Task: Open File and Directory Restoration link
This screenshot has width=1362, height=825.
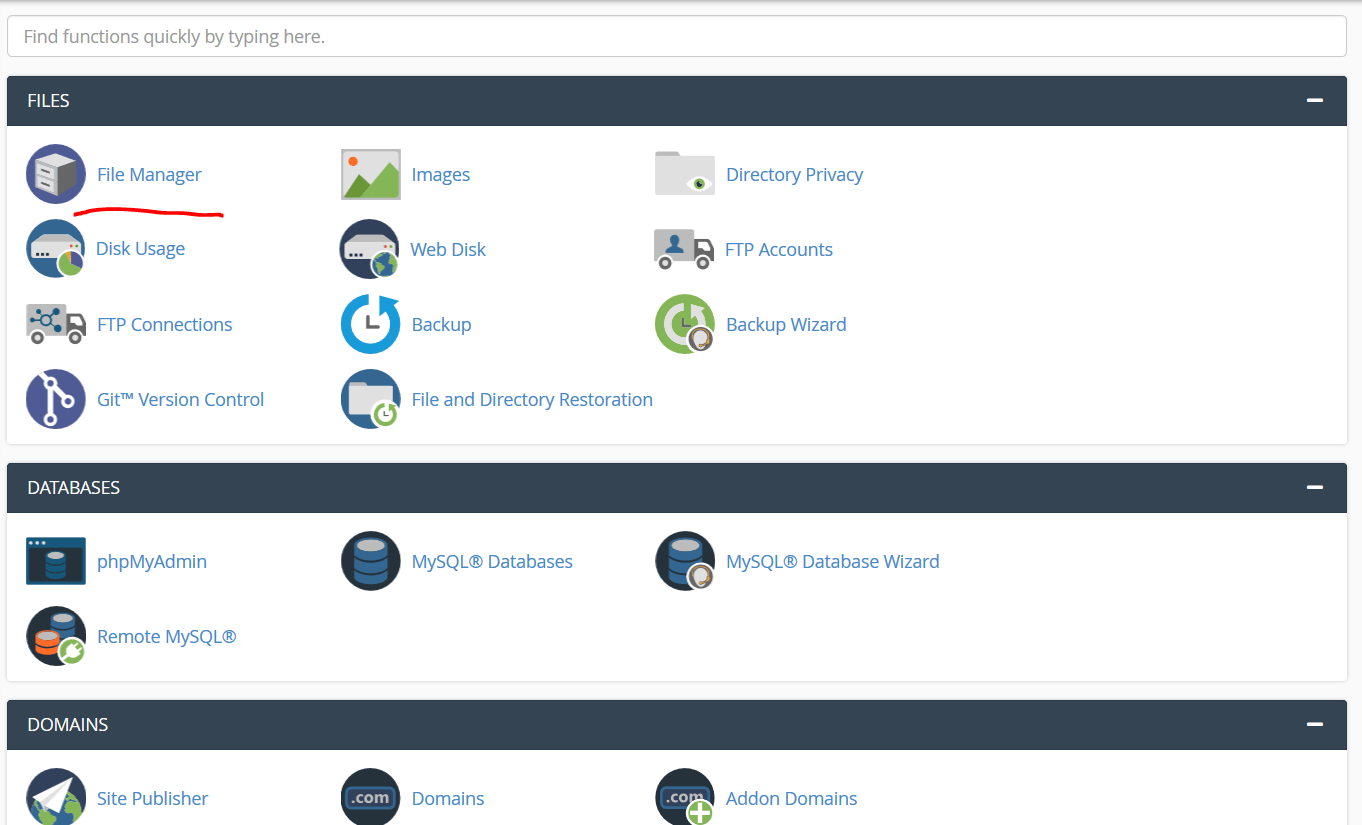Action: (x=532, y=400)
